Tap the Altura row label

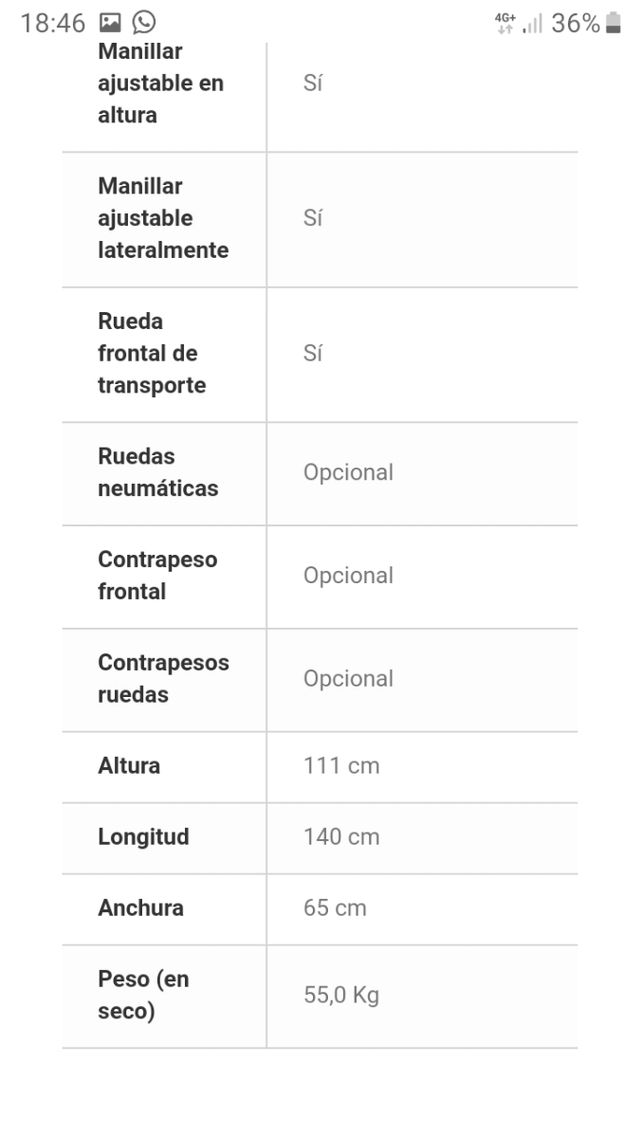[x=129, y=766]
